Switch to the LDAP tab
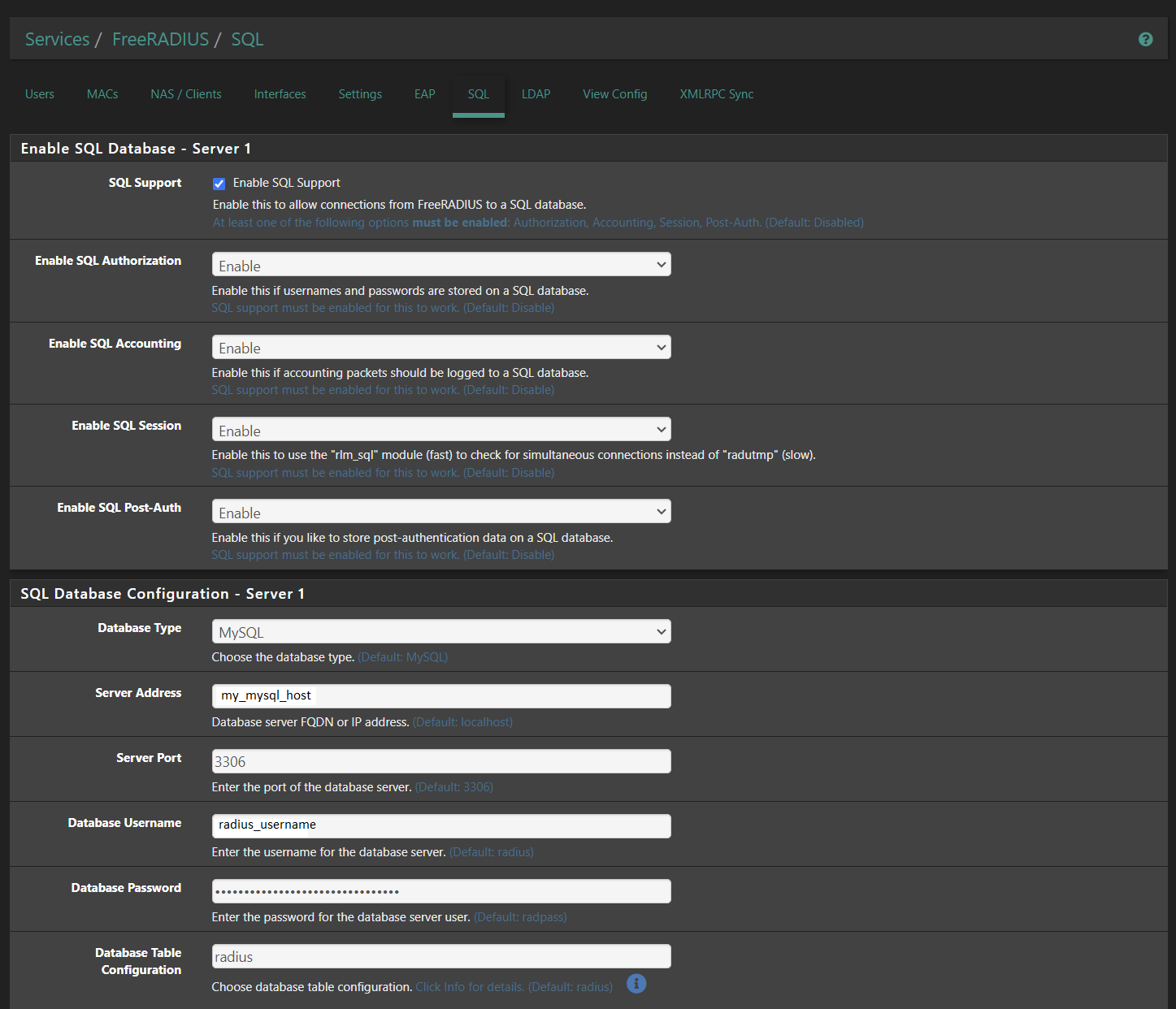 (x=536, y=94)
